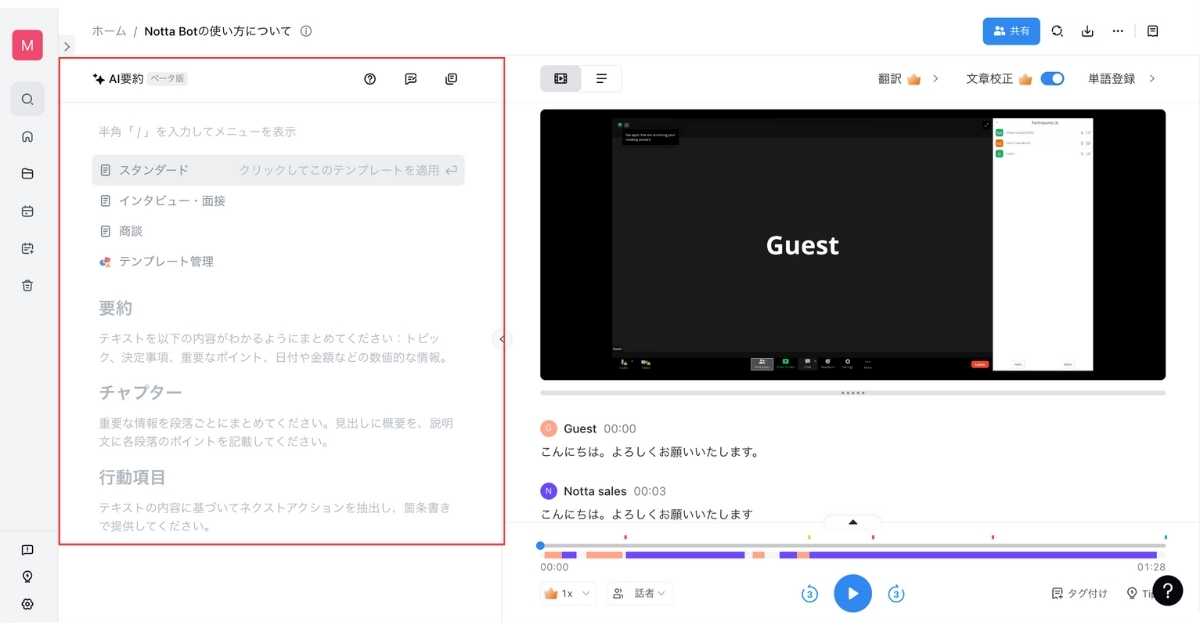The width and height of the screenshot is (1200, 630).
Task: Click the AI要約 help question icon
Action: (x=370, y=79)
